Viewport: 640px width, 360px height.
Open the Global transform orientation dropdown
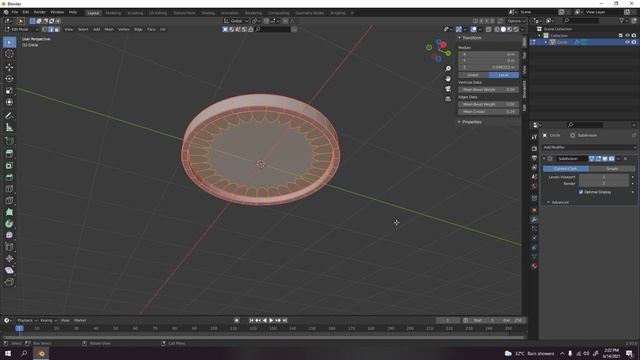tap(236, 21)
